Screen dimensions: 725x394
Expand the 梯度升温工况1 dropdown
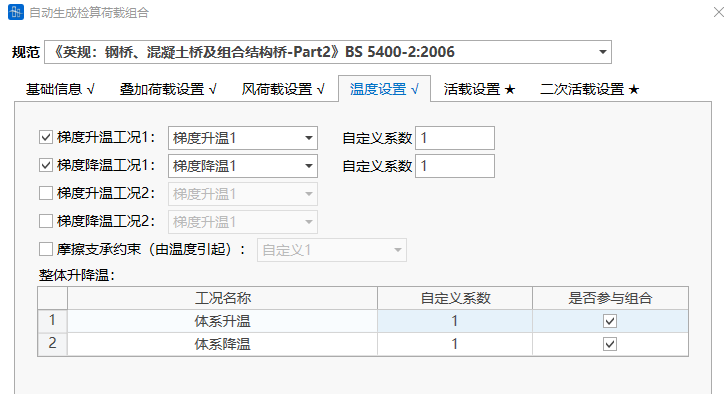(x=243, y=138)
